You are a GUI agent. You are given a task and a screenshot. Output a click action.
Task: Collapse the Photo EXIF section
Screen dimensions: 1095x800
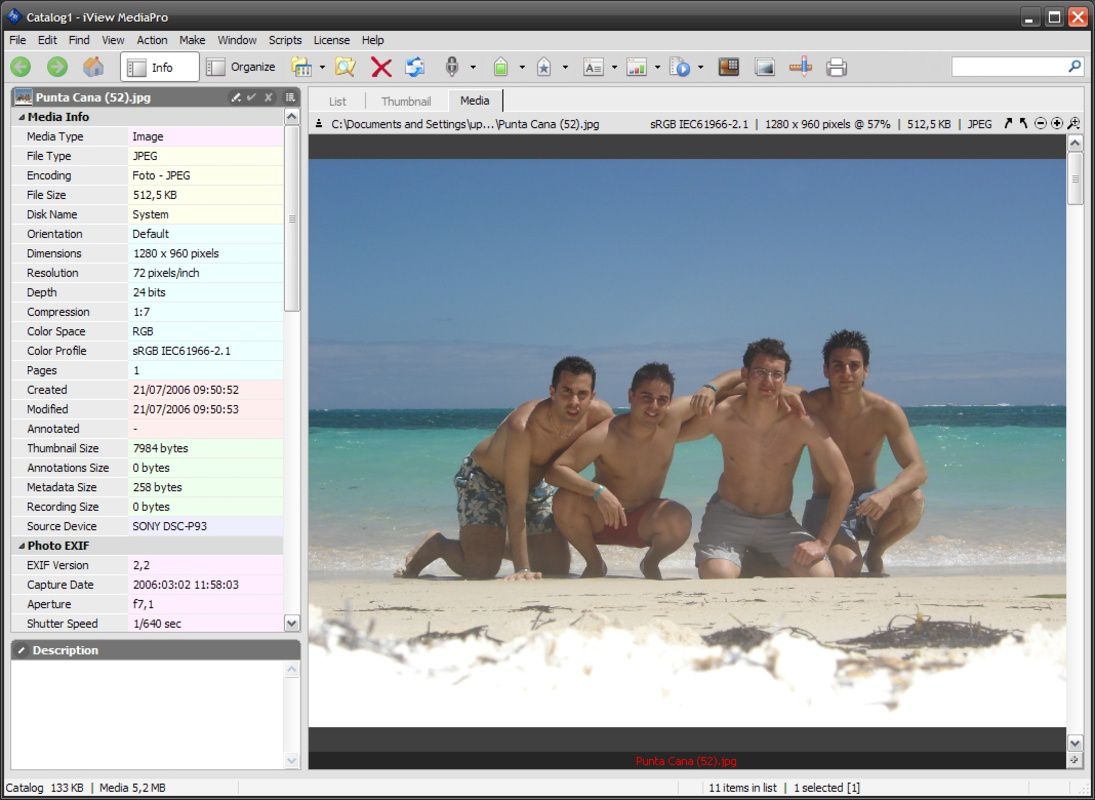22,546
